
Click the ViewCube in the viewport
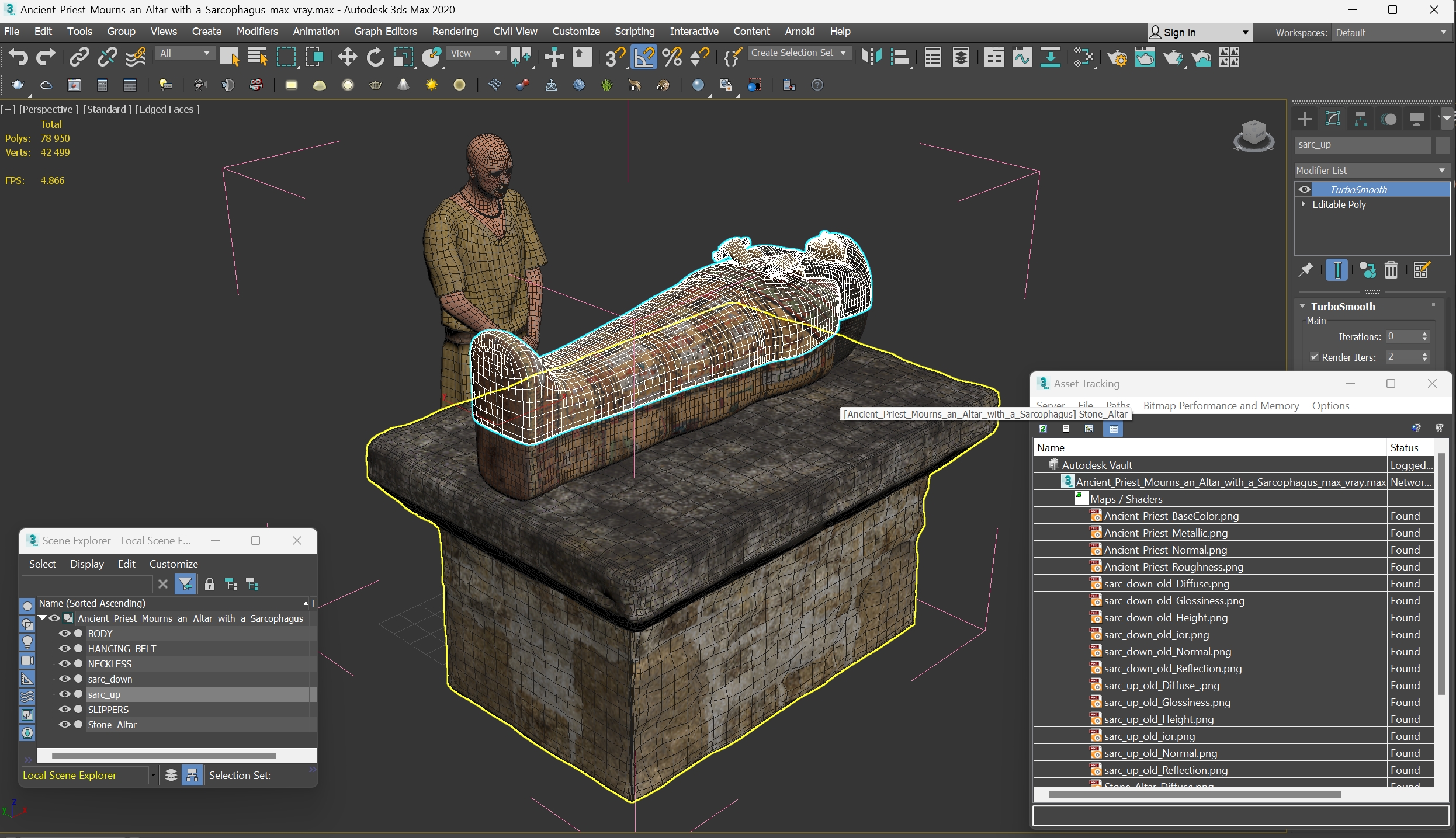(x=1254, y=135)
